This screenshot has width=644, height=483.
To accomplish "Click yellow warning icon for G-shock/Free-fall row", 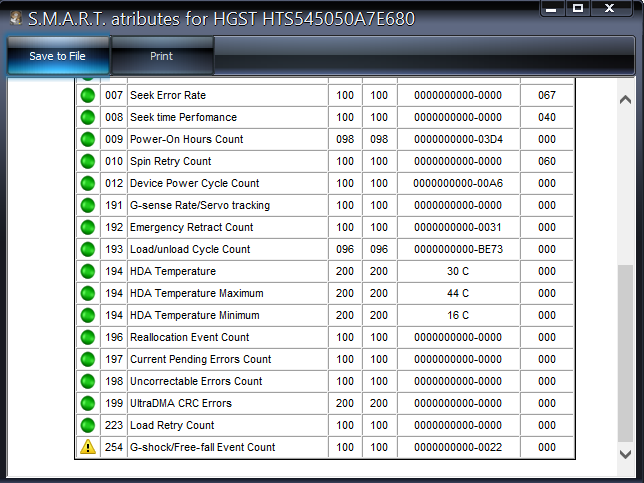I will [88, 447].
